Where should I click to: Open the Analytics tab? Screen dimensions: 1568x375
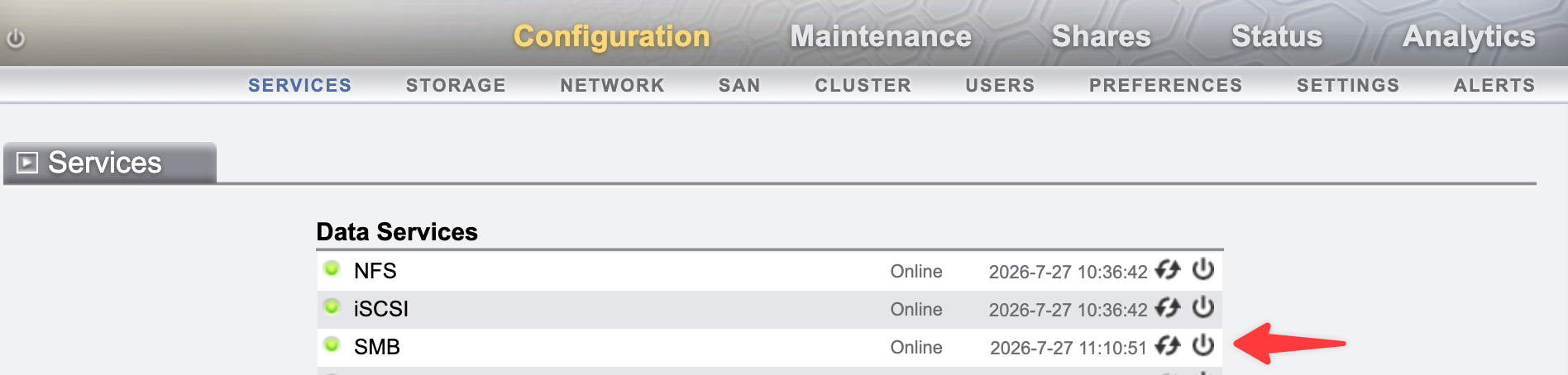pos(1469,36)
